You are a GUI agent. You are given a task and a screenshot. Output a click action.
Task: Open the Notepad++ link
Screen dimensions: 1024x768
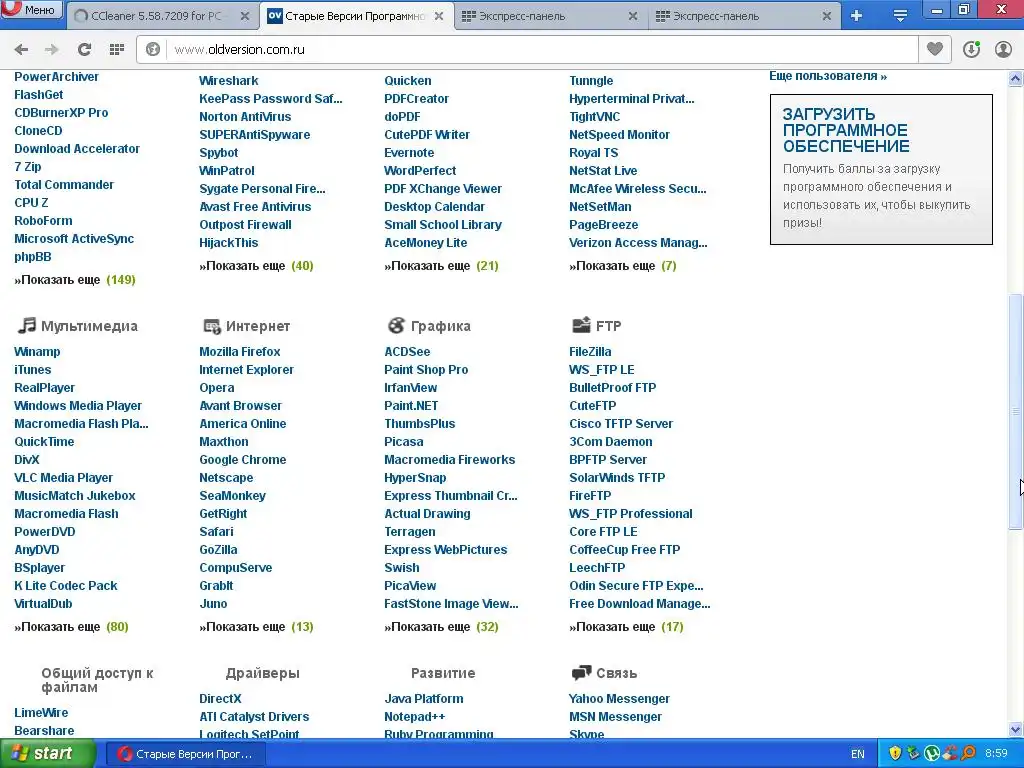click(414, 716)
